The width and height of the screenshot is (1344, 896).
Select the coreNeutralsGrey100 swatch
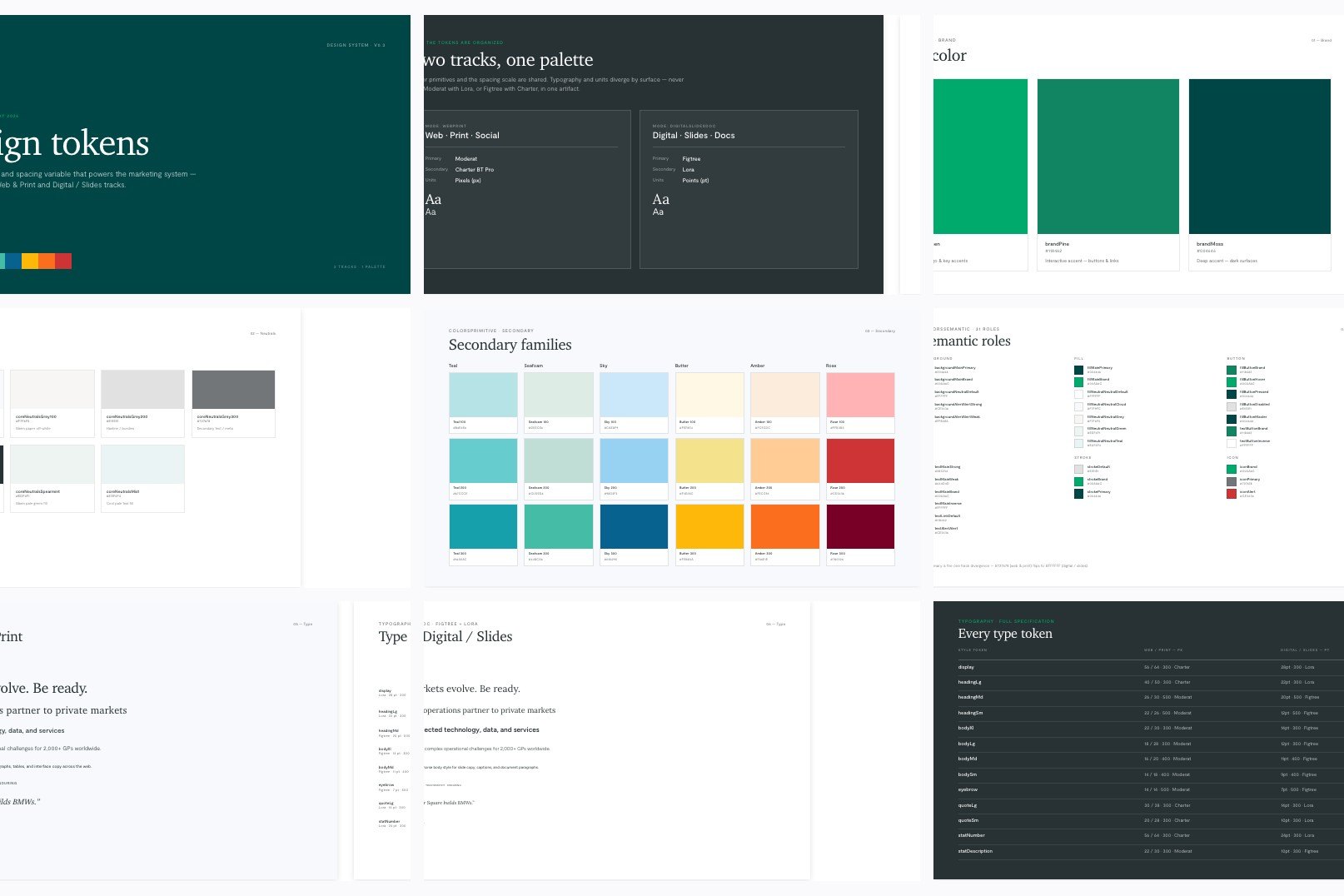point(52,390)
